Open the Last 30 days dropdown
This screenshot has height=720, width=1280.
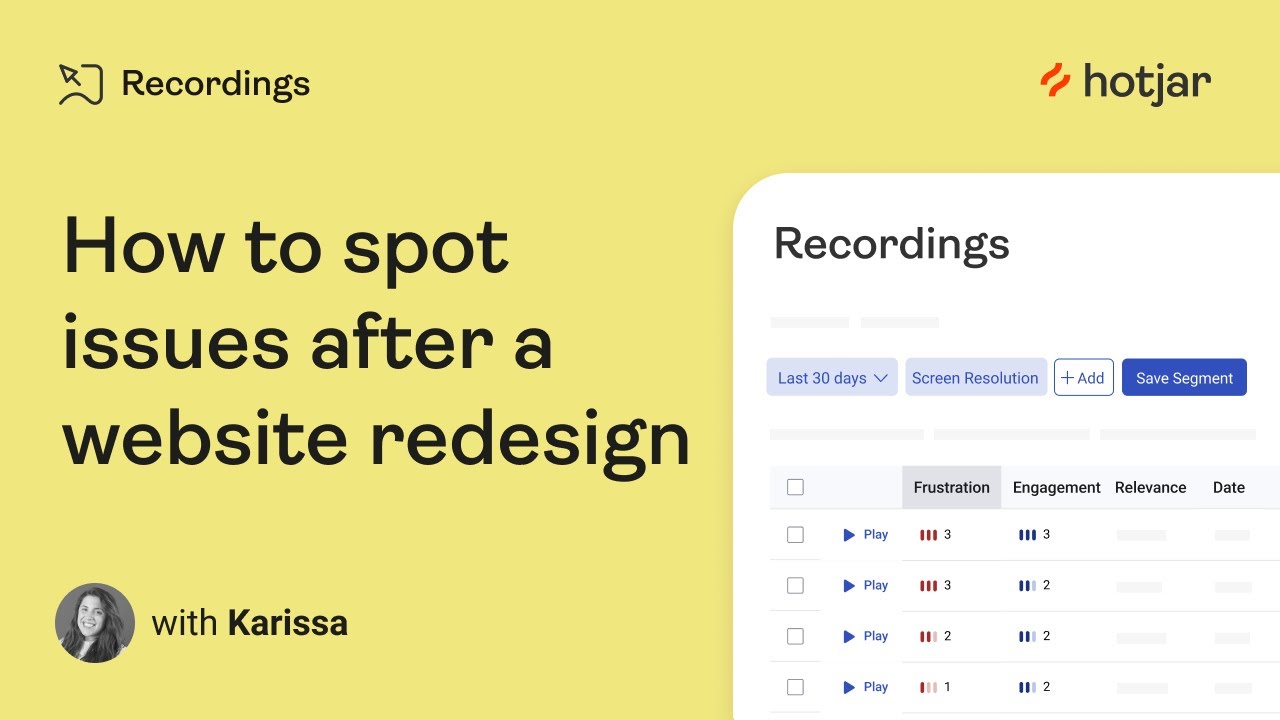pos(831,378)
